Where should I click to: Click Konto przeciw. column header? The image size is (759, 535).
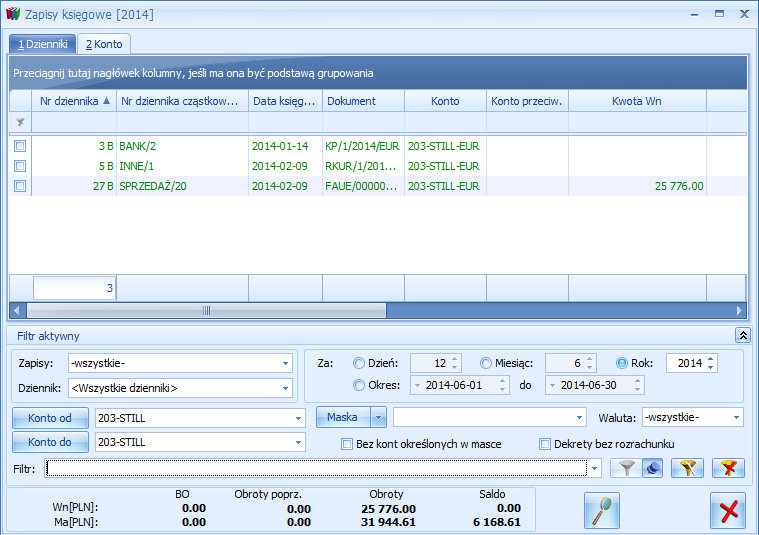click(x=527, y=101)
